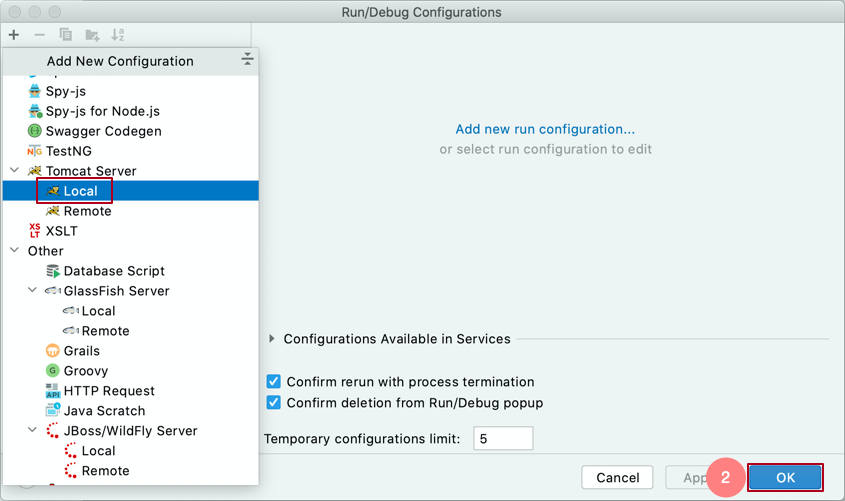
Task: Click the Add New Configuration plus icon
Action: pyautogui.click(x=14, y=35)
